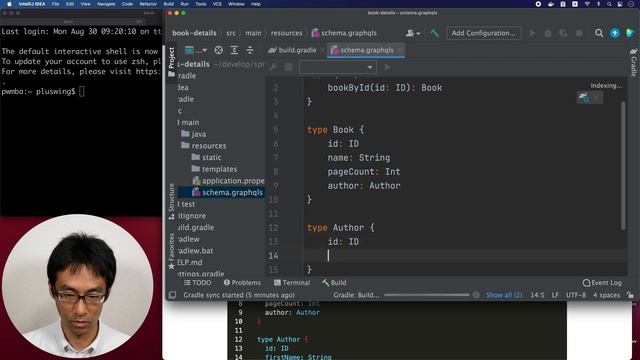This screenshot has width=640, height=360.
Task: Open the Refactor menu in menu bar
Action: (x=148, y=4)
